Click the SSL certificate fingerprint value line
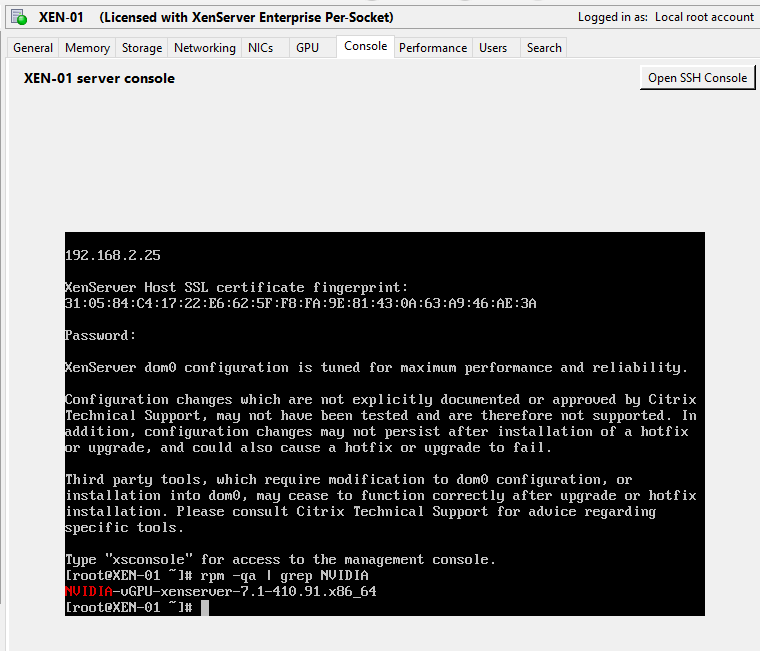This screenshot has height=651, width=760. 301,303
